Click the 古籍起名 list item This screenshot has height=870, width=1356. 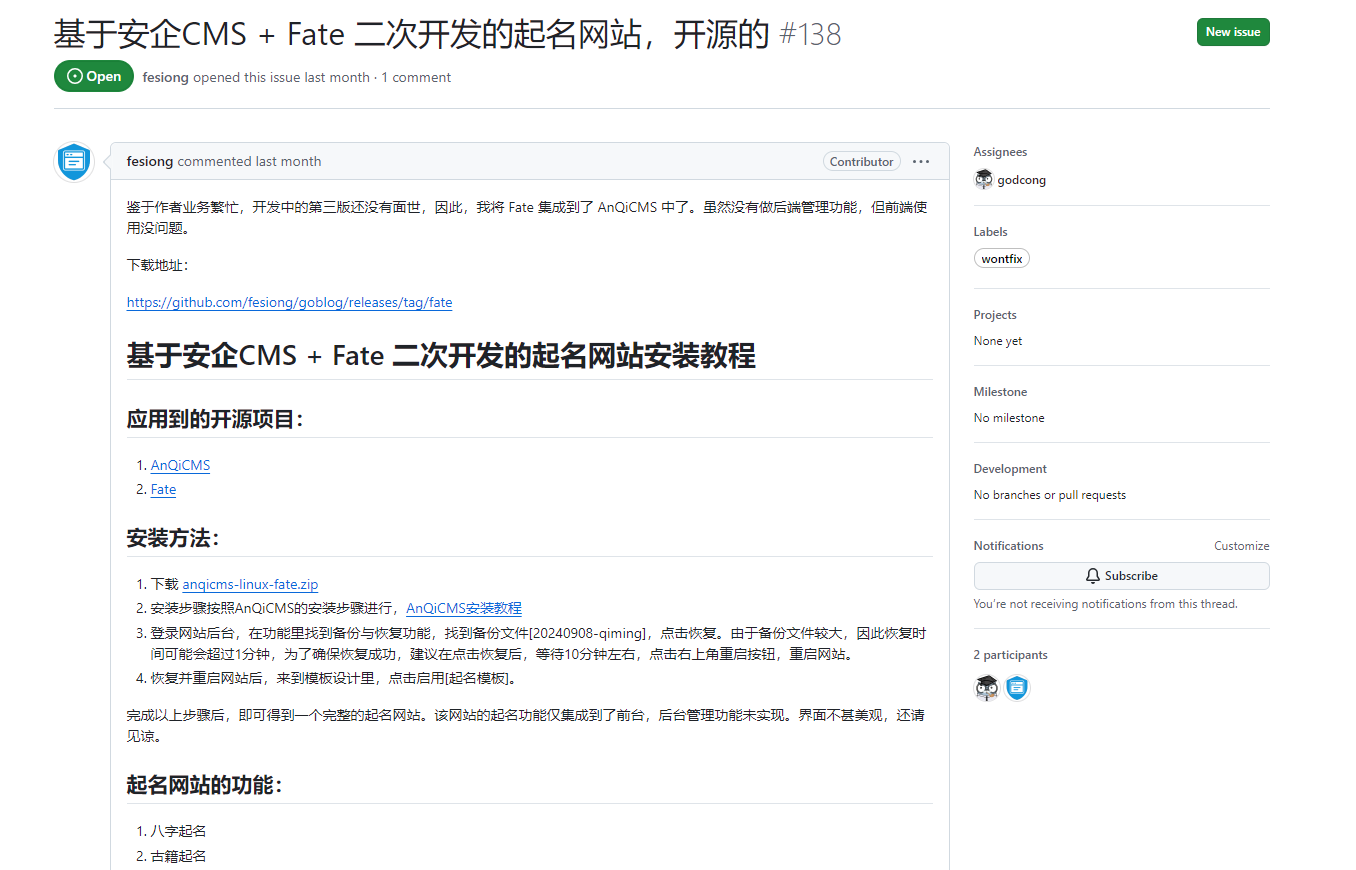[x=179, y=856]
